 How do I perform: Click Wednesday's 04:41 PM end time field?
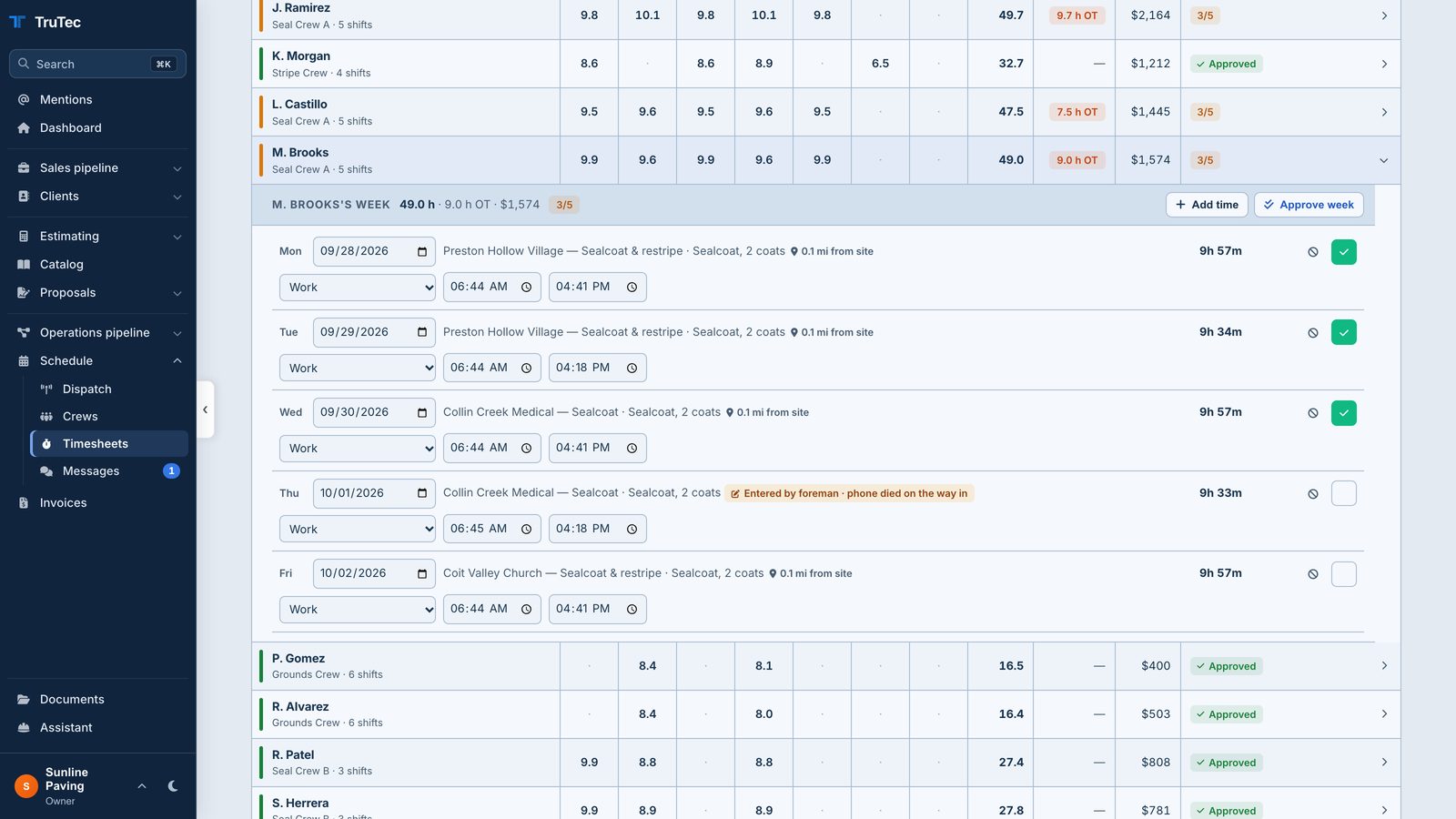pos(597,449)
